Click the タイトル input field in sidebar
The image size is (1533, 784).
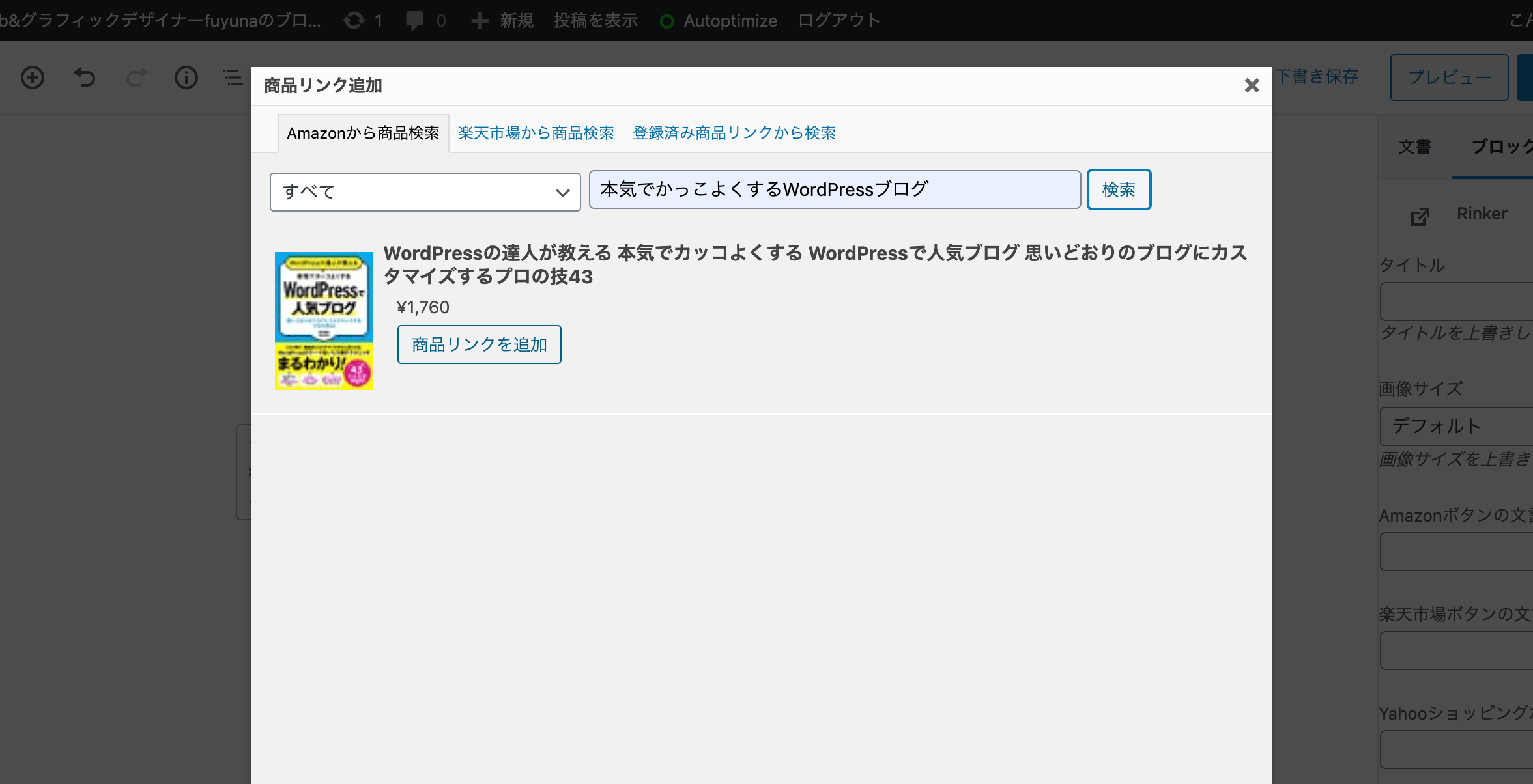click(x=1456, y=301)
